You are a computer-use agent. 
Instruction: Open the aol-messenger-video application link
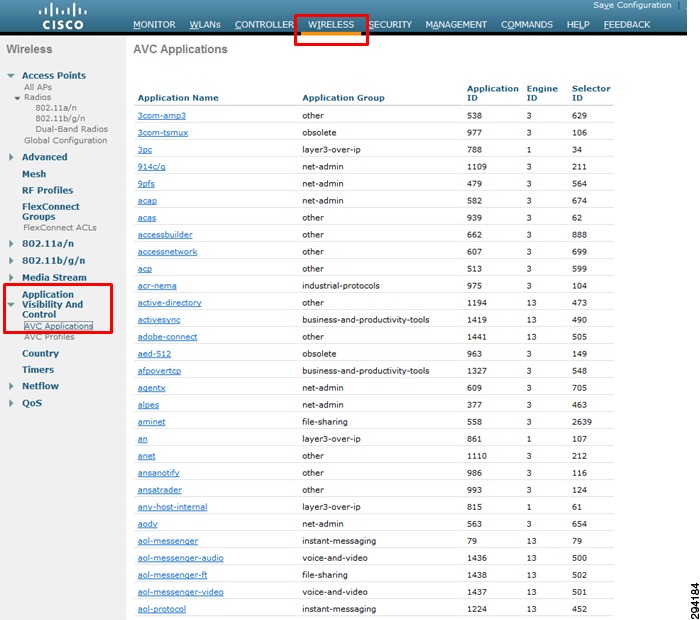click(x=180, y=592)
